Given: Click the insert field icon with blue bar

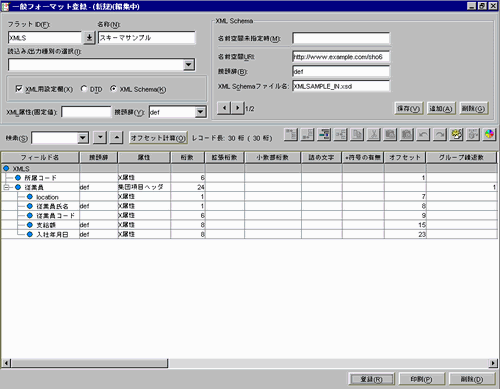Looking at the screenshot, I should pos(324,135).
